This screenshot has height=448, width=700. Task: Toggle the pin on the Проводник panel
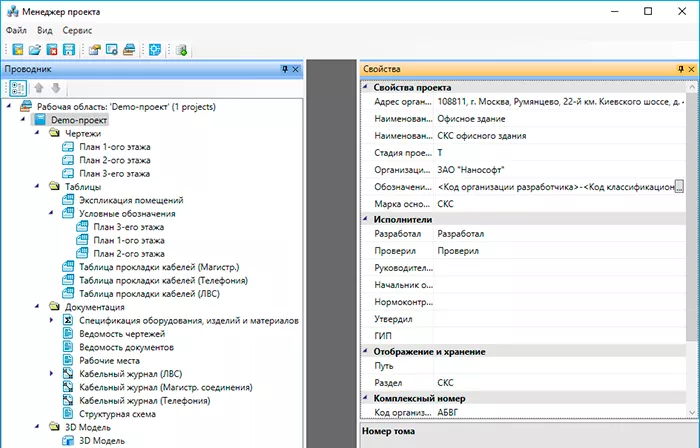[284, 69]
